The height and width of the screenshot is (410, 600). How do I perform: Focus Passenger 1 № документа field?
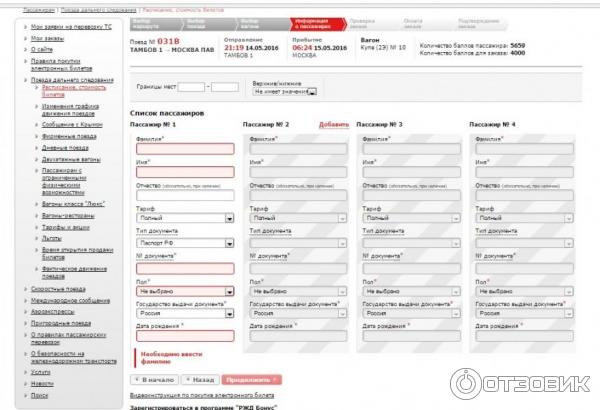tap(183, 268)
